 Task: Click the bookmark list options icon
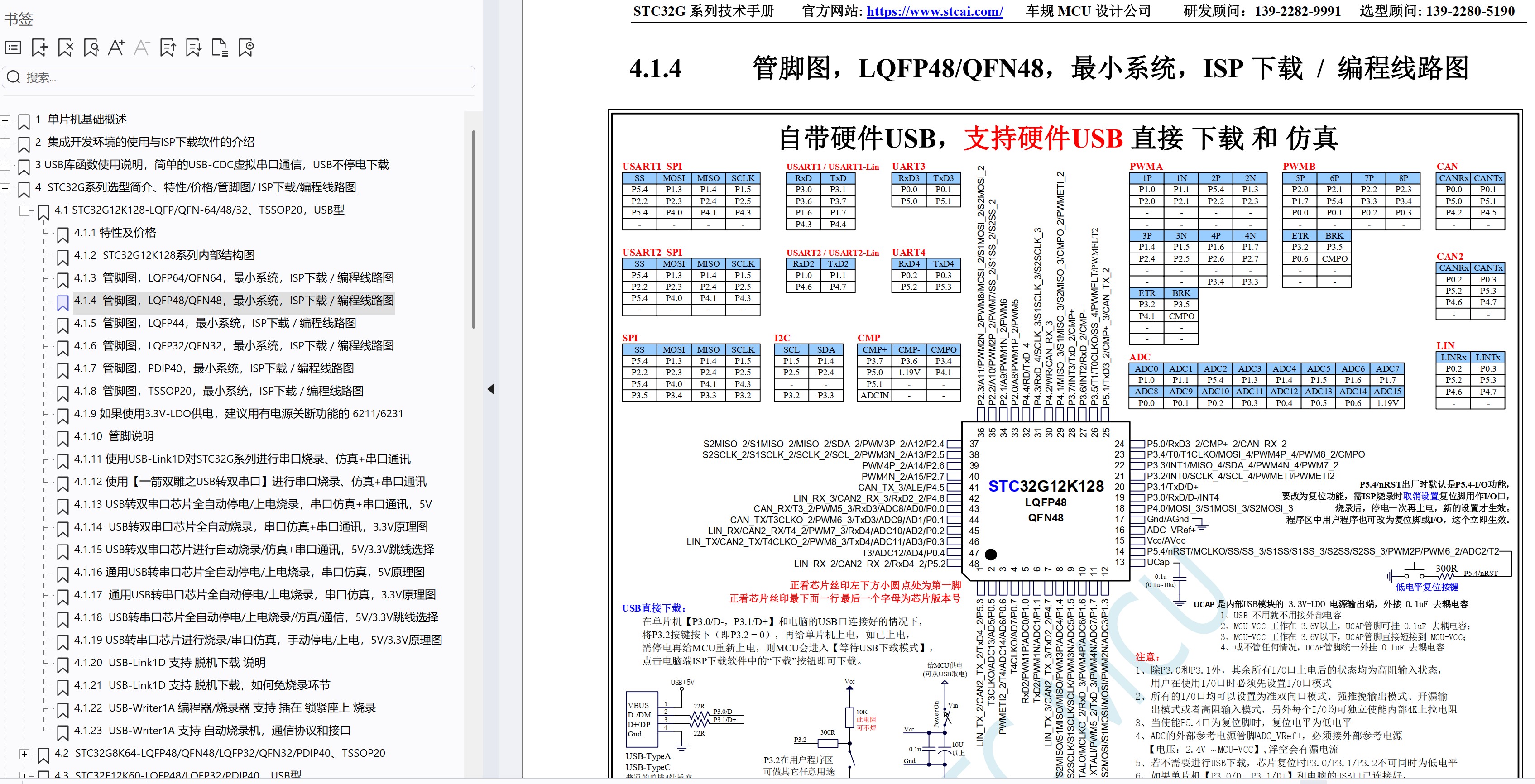point(13,48)
